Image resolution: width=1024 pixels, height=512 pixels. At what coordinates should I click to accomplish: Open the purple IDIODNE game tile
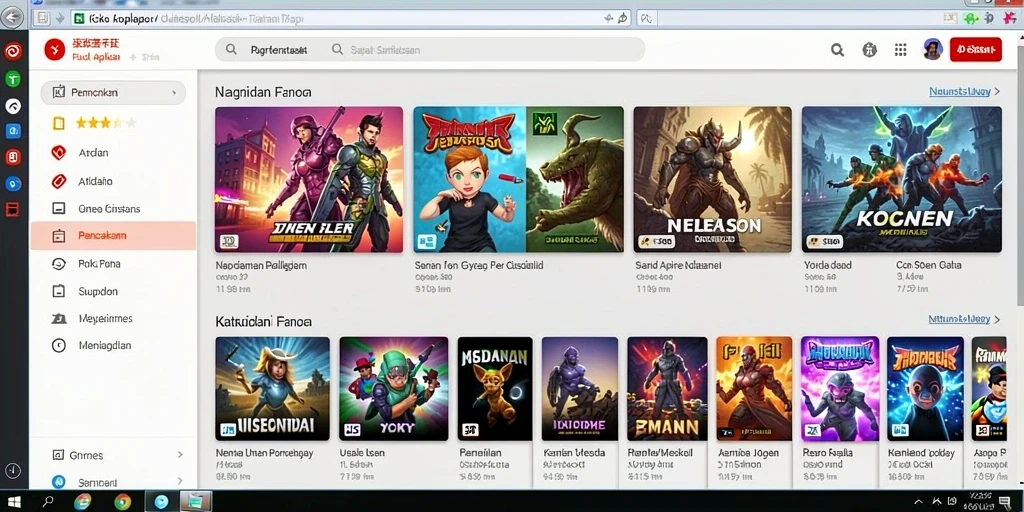click(580, 389)
